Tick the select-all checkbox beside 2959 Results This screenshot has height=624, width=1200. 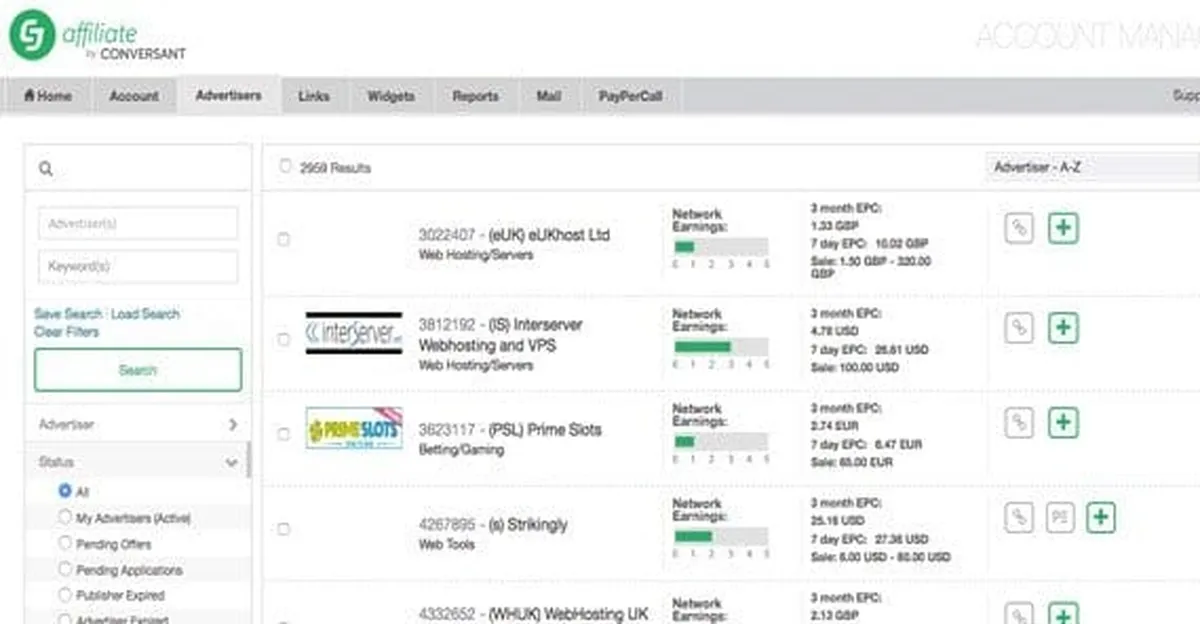click(285, 166)
